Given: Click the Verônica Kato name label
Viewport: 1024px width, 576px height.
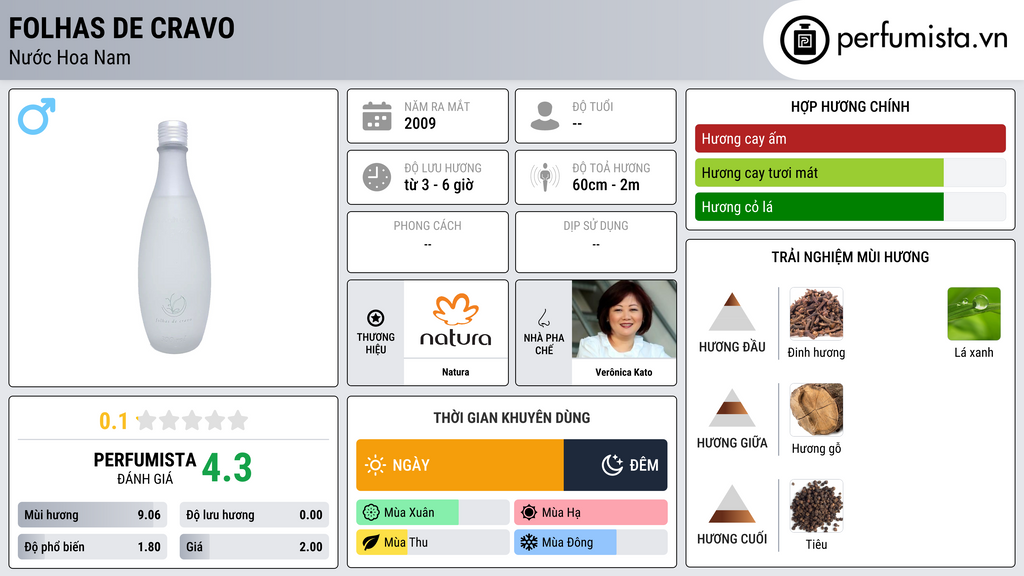Looking at the screenshot, I should pos(624,372).
